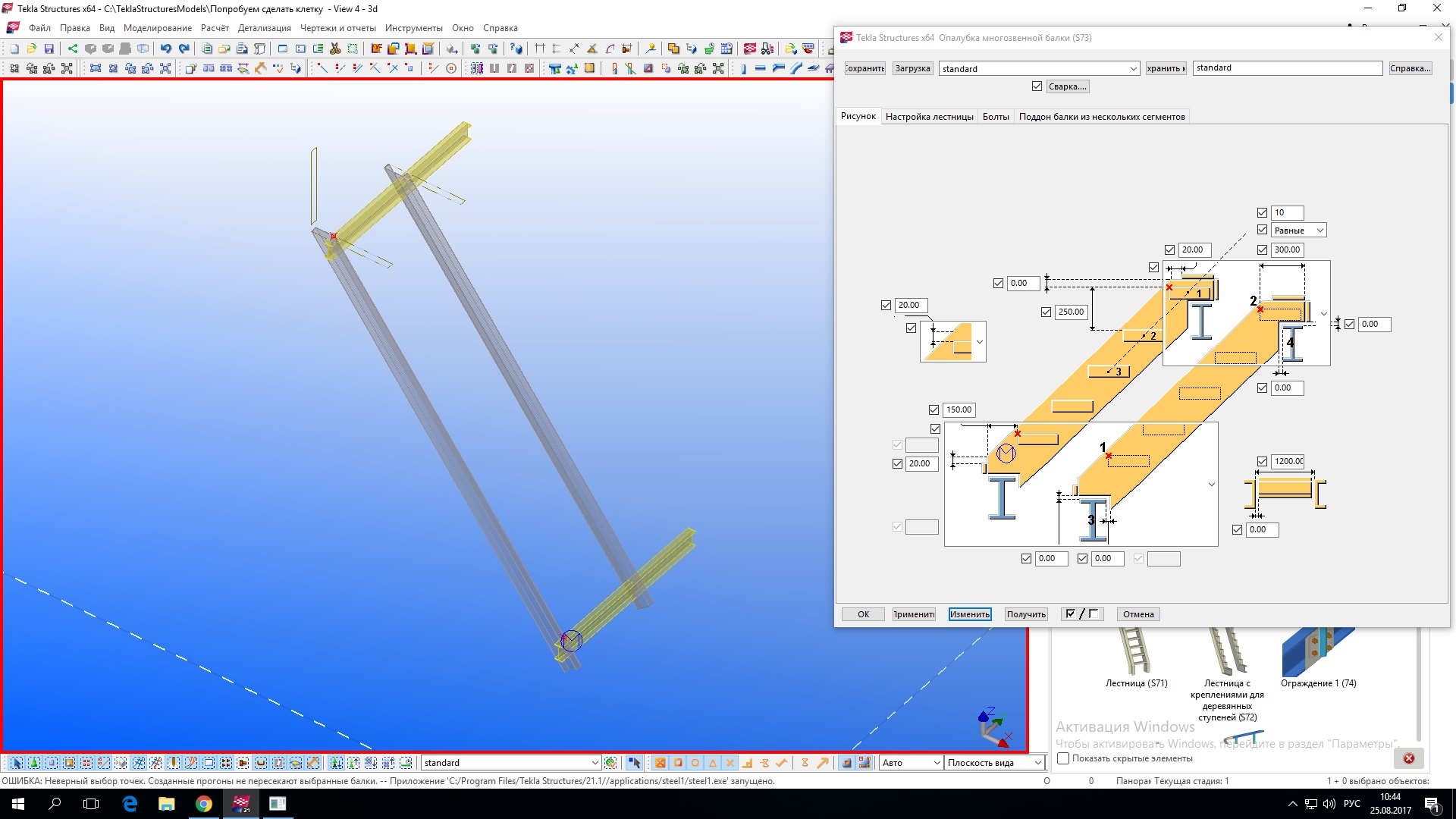Click the share model icon
Screen dimensions: 1456x819
(73, 49)
